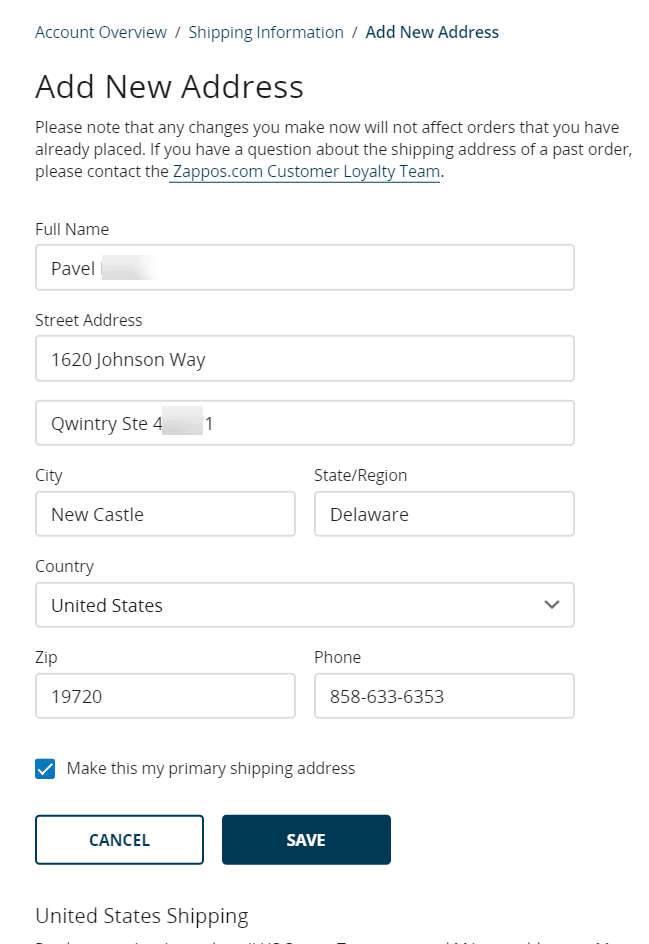Image resolution: width=649 pixels, height=944 pixels.
Task: Click the second street address line with Qwintry Ste
Action: click(x=305, y=422)
